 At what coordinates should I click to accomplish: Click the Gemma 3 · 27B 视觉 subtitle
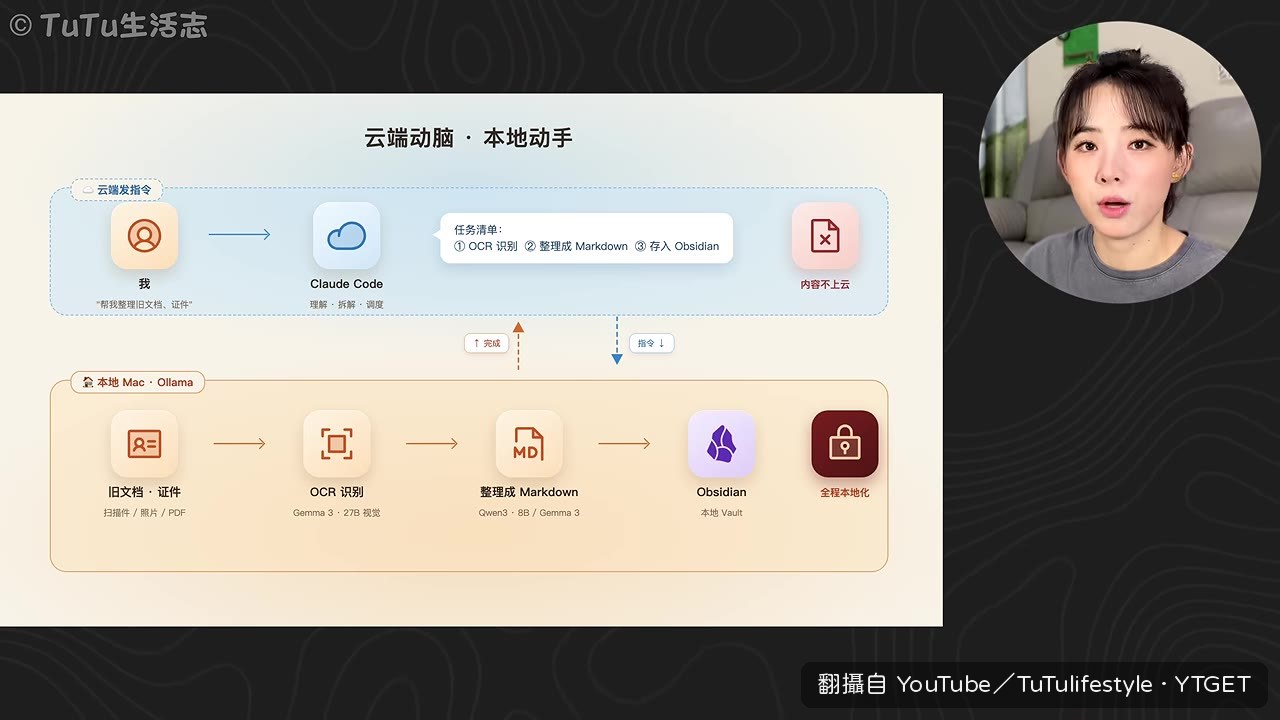point(337,513)
